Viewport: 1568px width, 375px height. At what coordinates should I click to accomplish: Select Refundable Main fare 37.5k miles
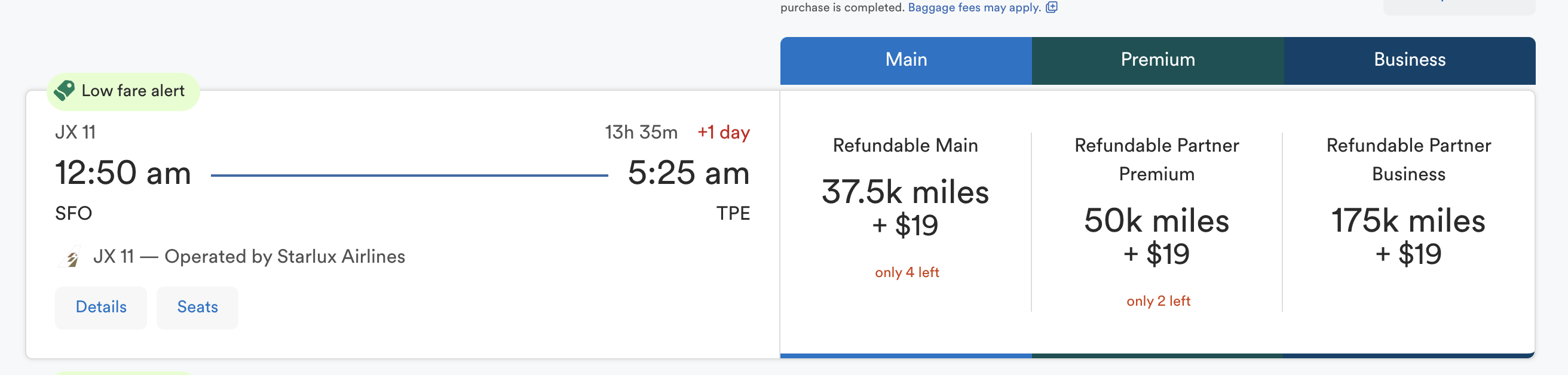click(x=905, y=208)
